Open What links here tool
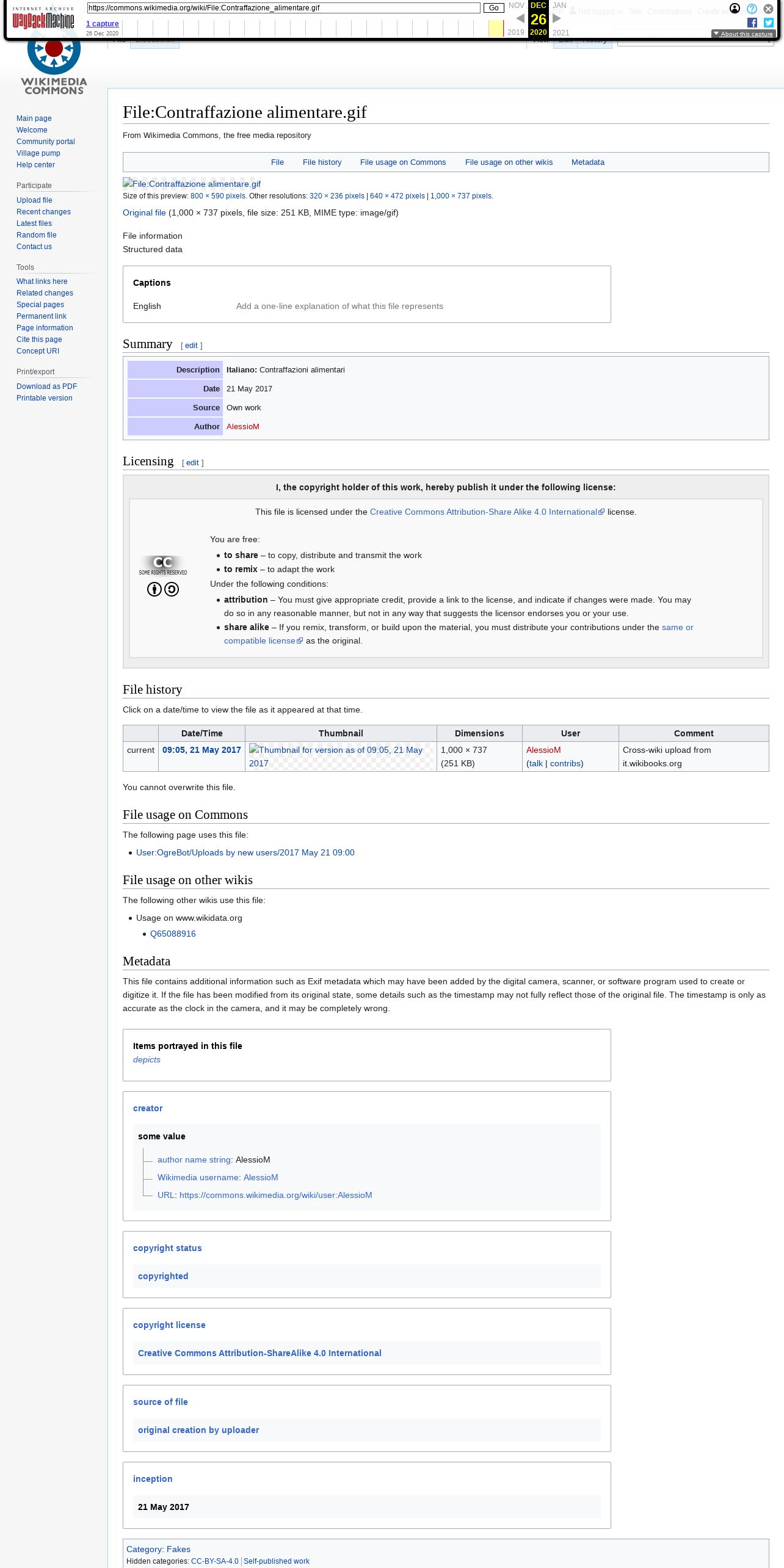 [x=42, y=281]
